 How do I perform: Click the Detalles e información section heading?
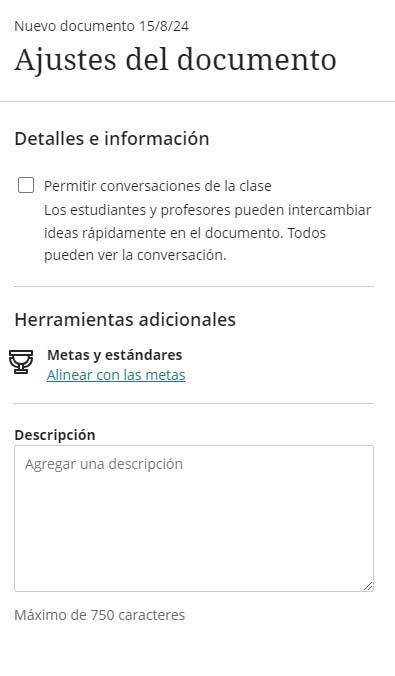[x=112, y=138]
